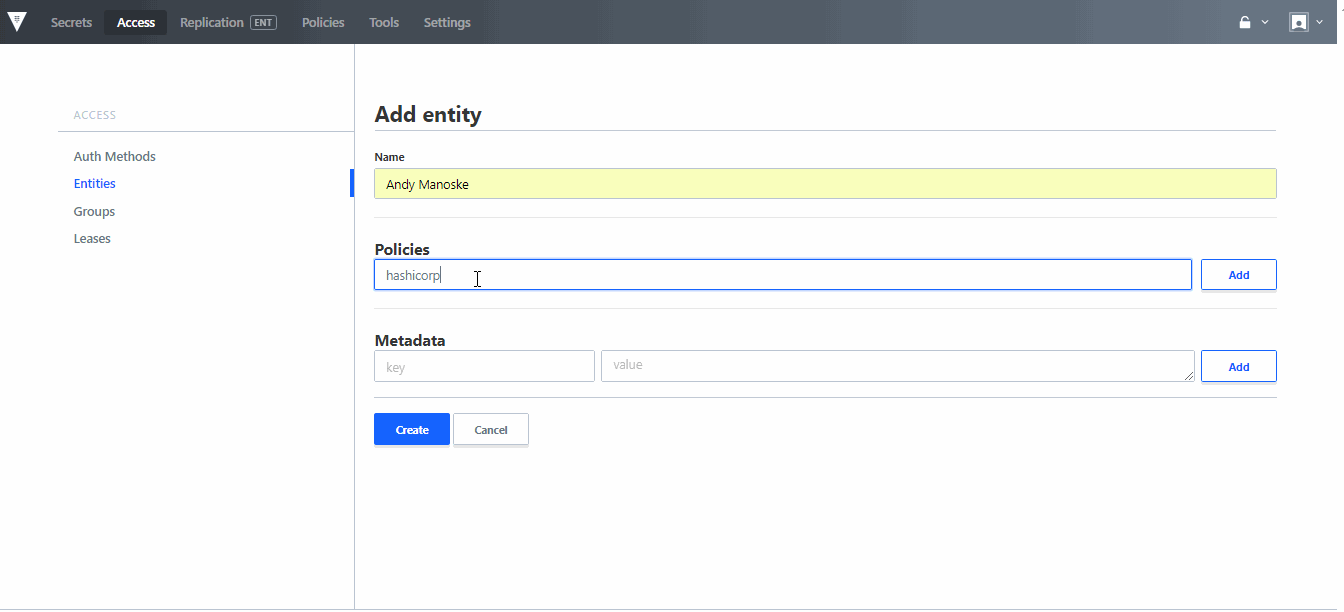Open the user profile dropdown
This screenshot has width=1344, height=612.
1305,22
